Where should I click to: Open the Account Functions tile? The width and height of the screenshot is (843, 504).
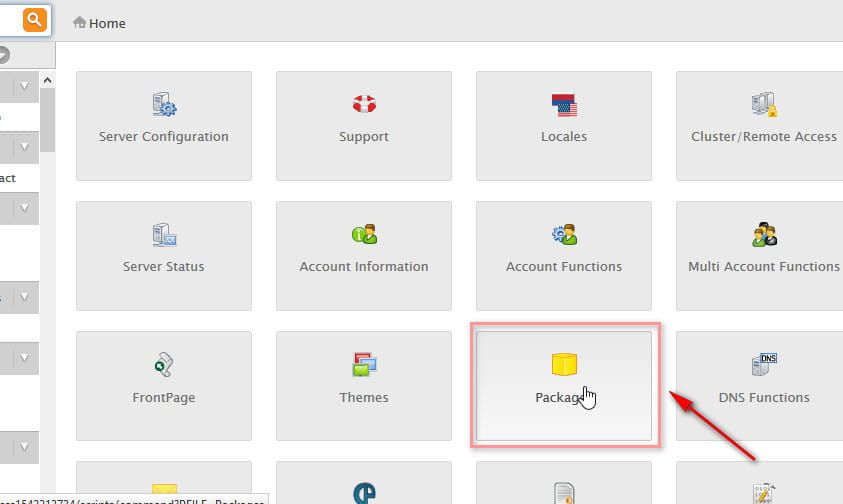tap(563, 255)
